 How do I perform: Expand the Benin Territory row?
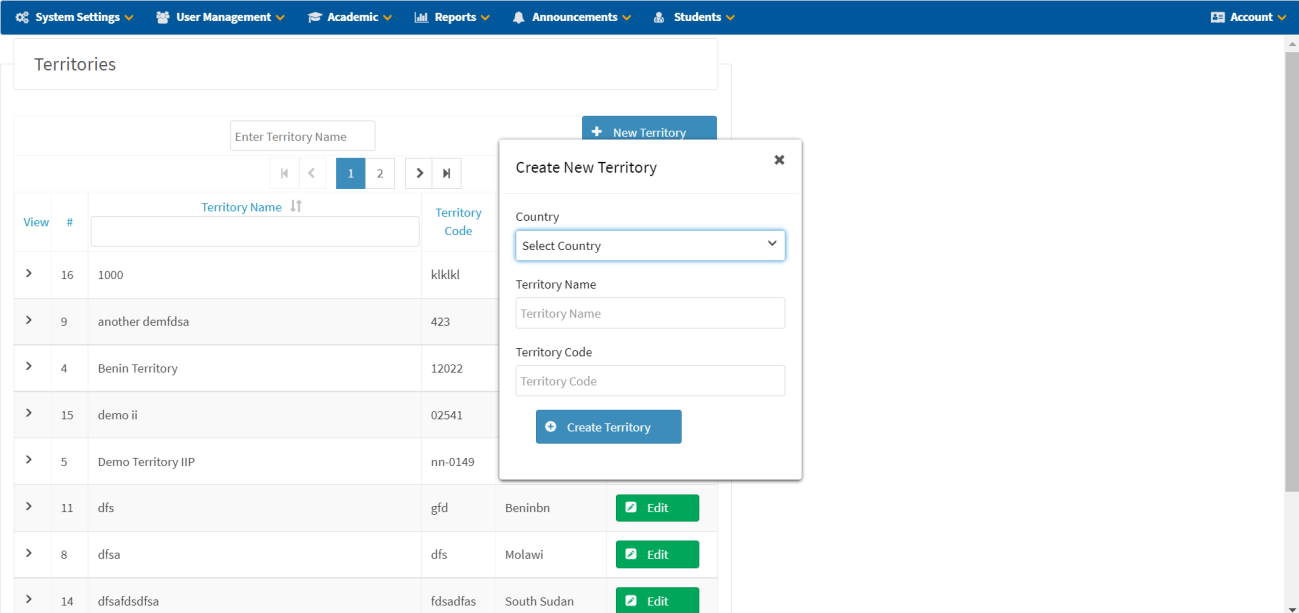coord(29,367)
